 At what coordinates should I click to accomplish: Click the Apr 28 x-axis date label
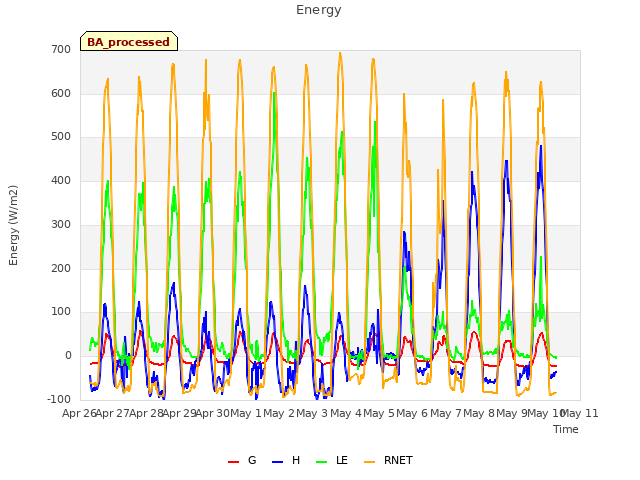[146, 413]
